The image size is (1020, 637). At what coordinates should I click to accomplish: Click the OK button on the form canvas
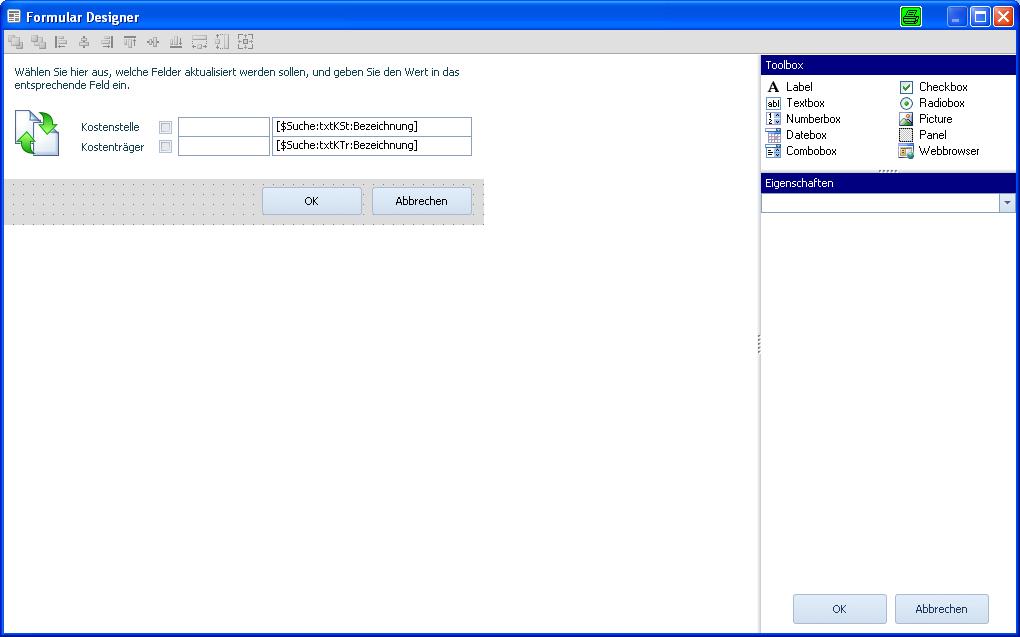tap(312, 201)
